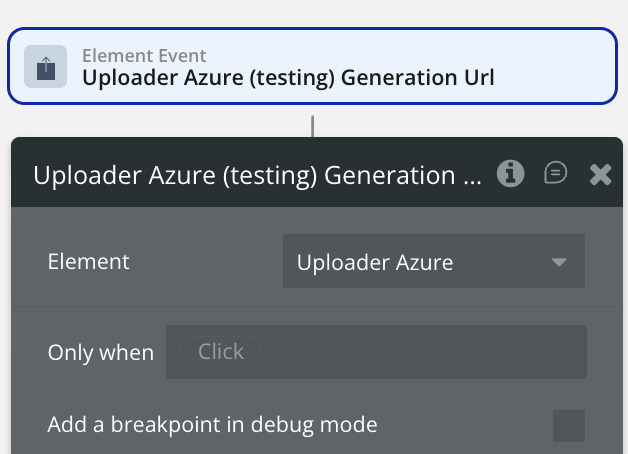Click the upload icon in the event block
The width and height of the screenshot is (628, 454).
click(46, 67)
